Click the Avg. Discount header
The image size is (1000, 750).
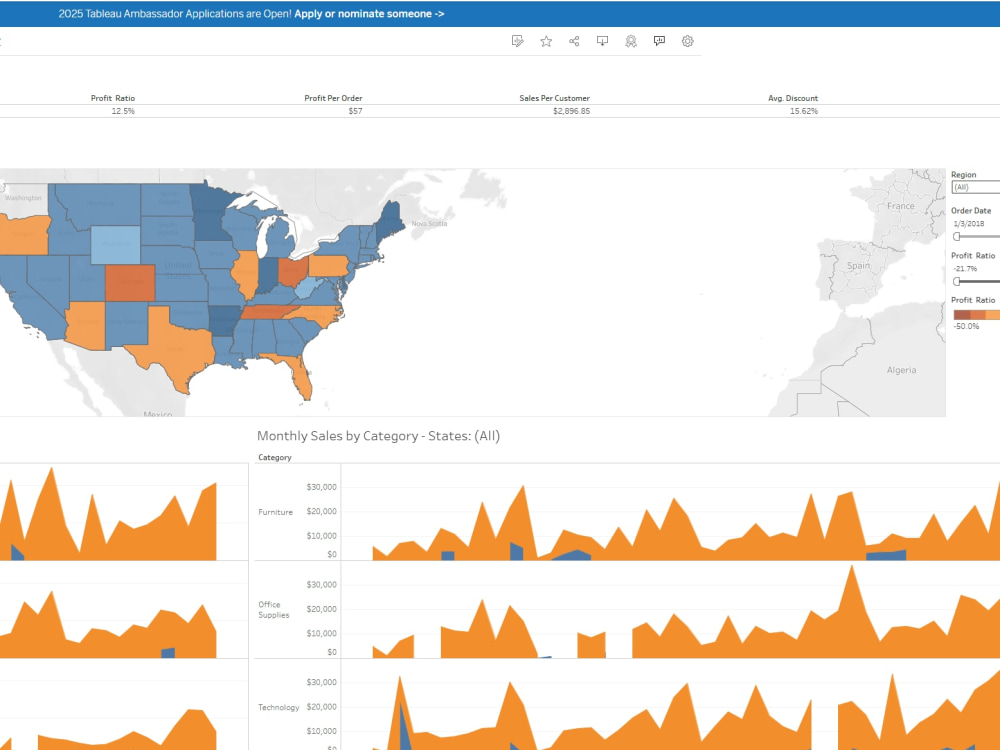click(x=793, y=98)
